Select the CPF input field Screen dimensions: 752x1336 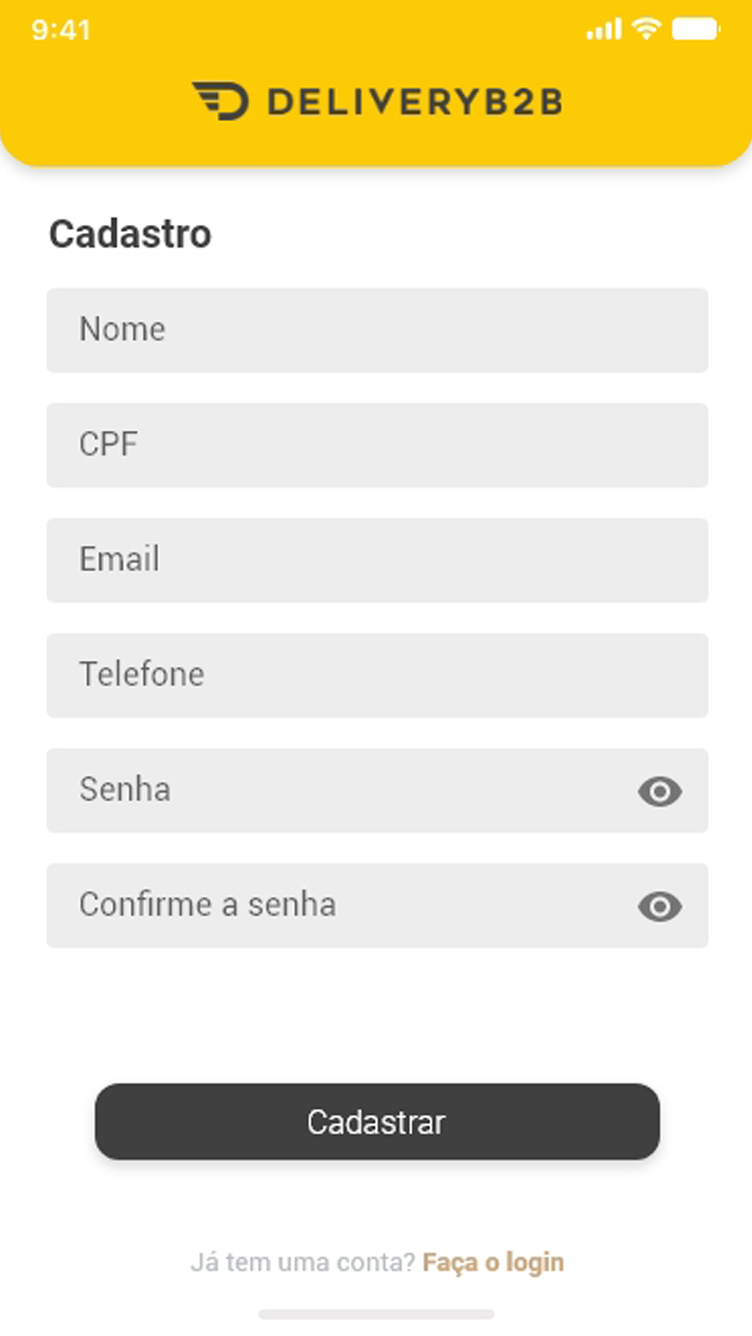point(377,445)
